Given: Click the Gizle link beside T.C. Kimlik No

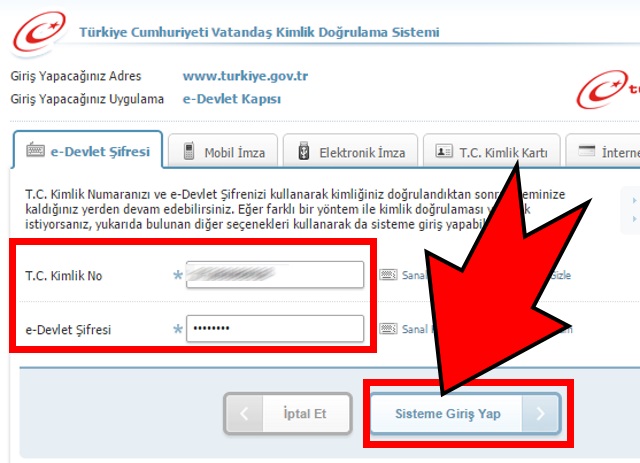Looking at the screenshot, I should point(561,275).
